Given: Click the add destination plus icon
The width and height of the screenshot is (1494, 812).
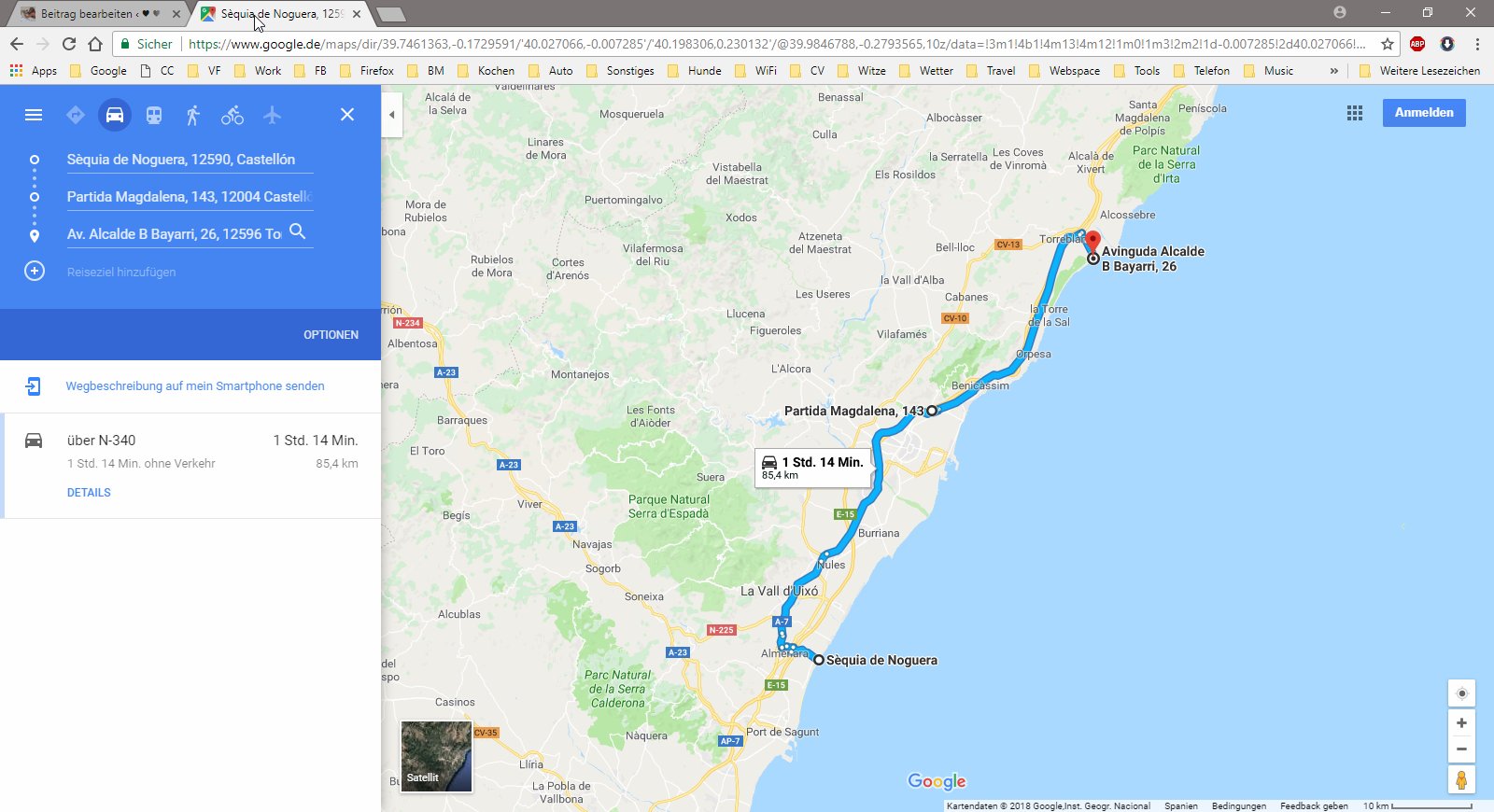Looking at the screenshot, I should click(x=35, y=272).
